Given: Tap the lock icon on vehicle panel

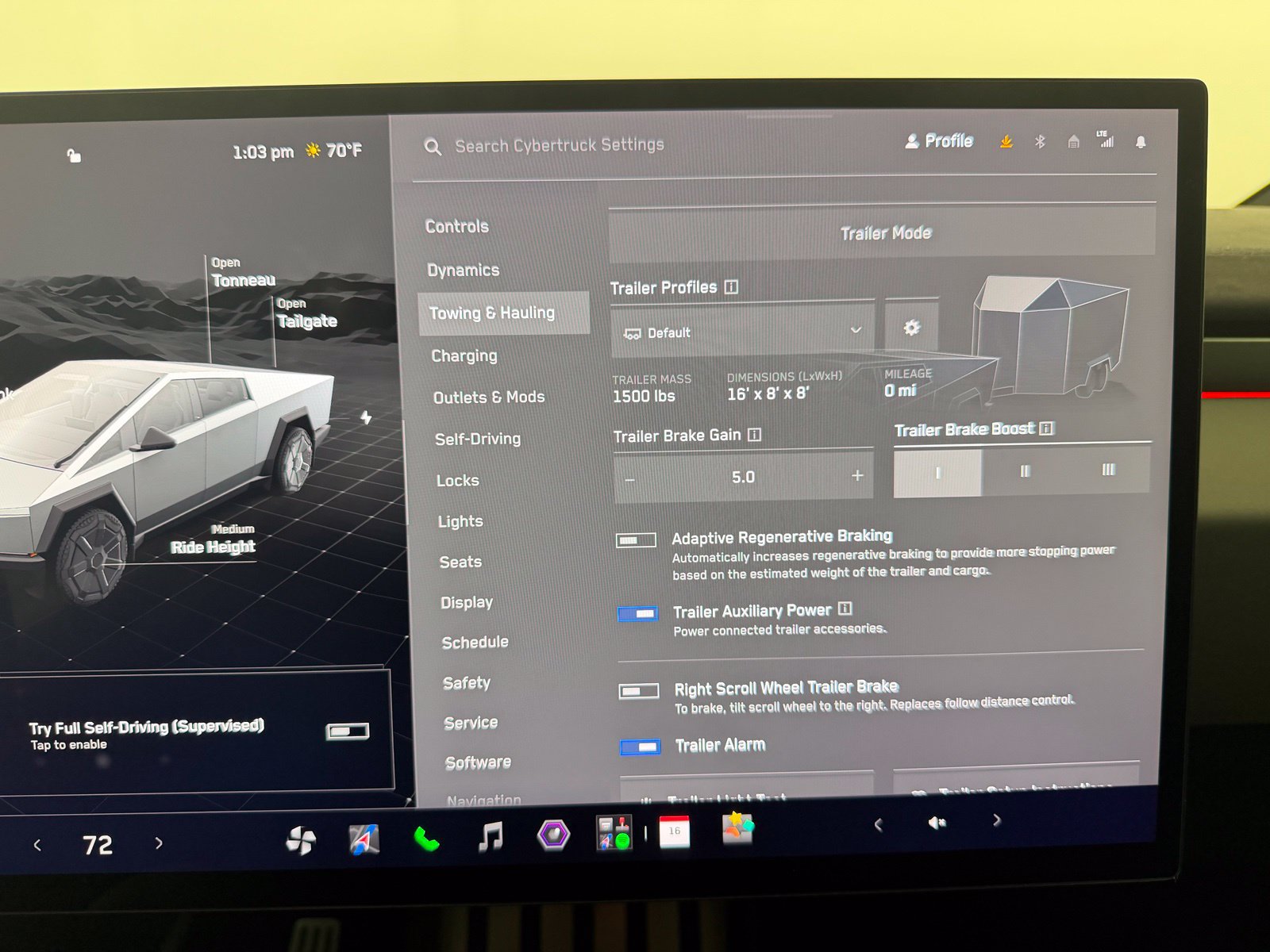Looking at the screenshot, I should (73, 155).
